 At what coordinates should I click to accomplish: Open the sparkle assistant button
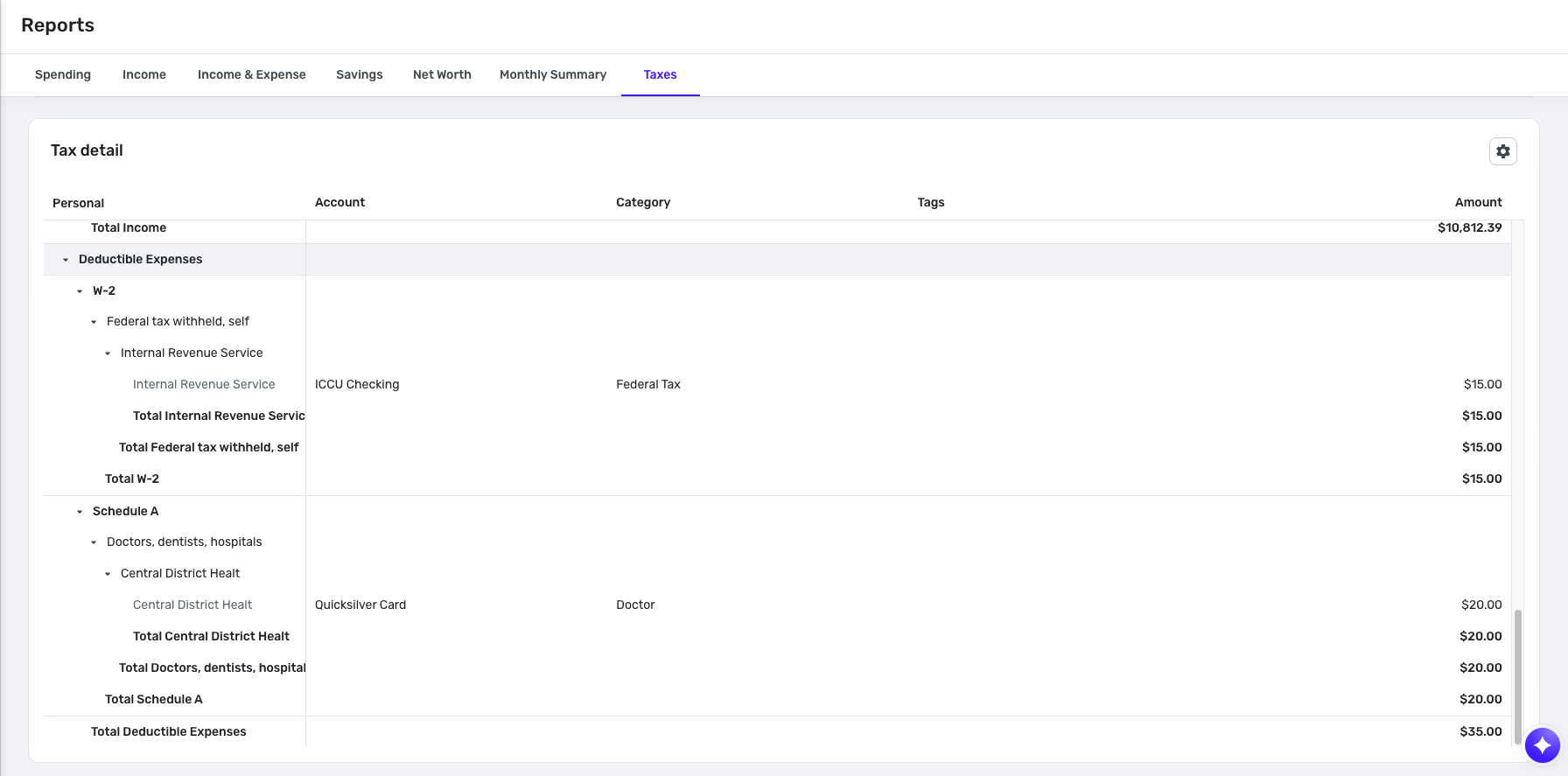coord(1542,745)
